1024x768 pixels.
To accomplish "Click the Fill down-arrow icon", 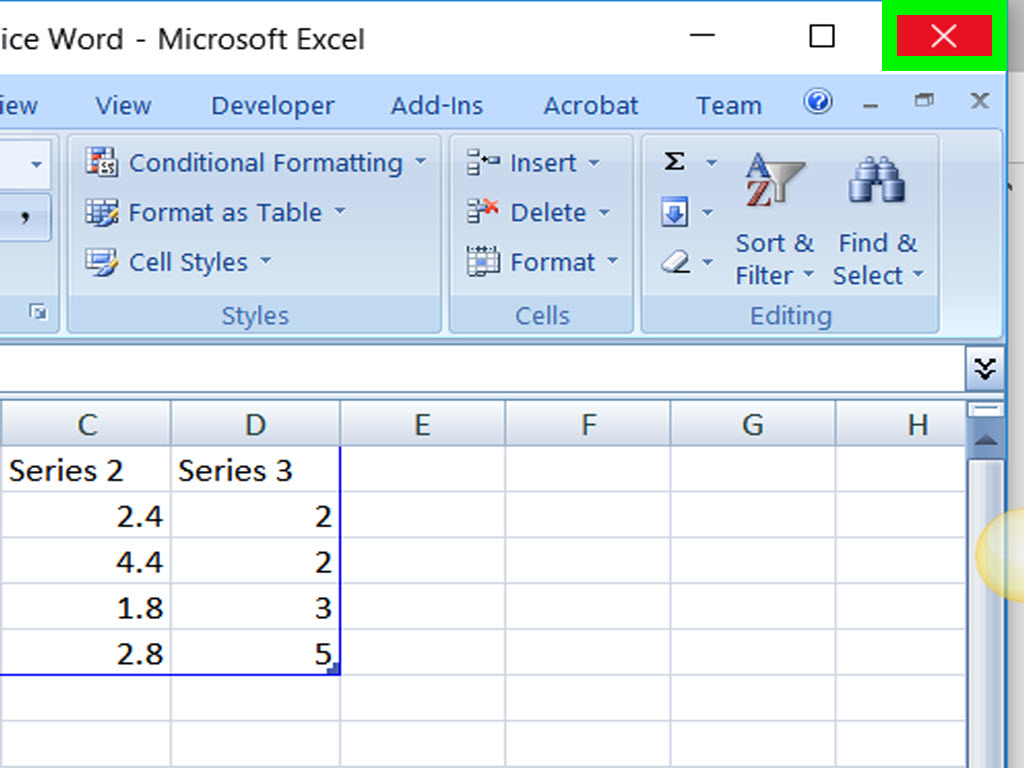I will (673, 212).
